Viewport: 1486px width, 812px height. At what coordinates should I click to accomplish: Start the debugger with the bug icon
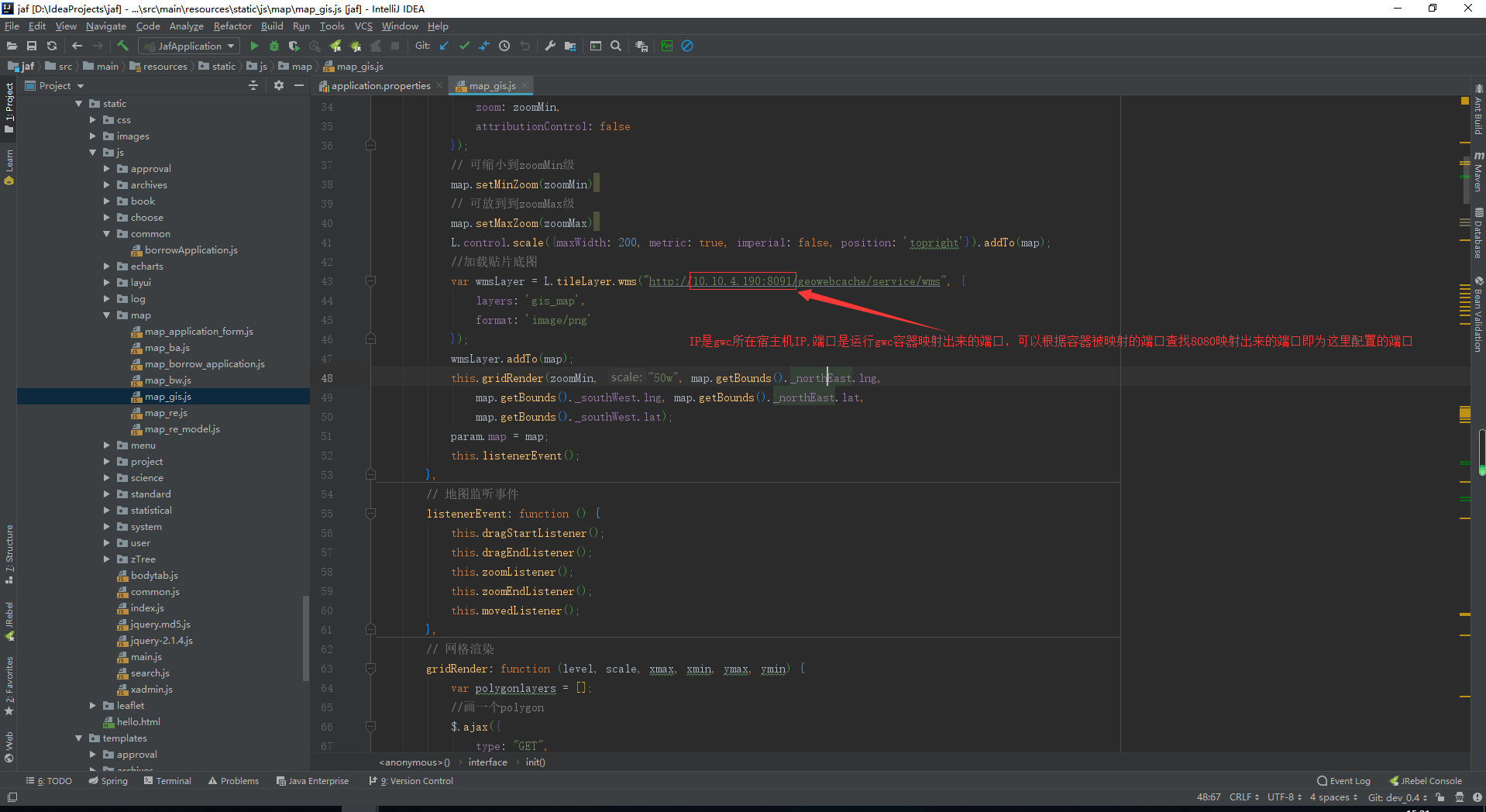pyautogui.click(x=273, y=46)
